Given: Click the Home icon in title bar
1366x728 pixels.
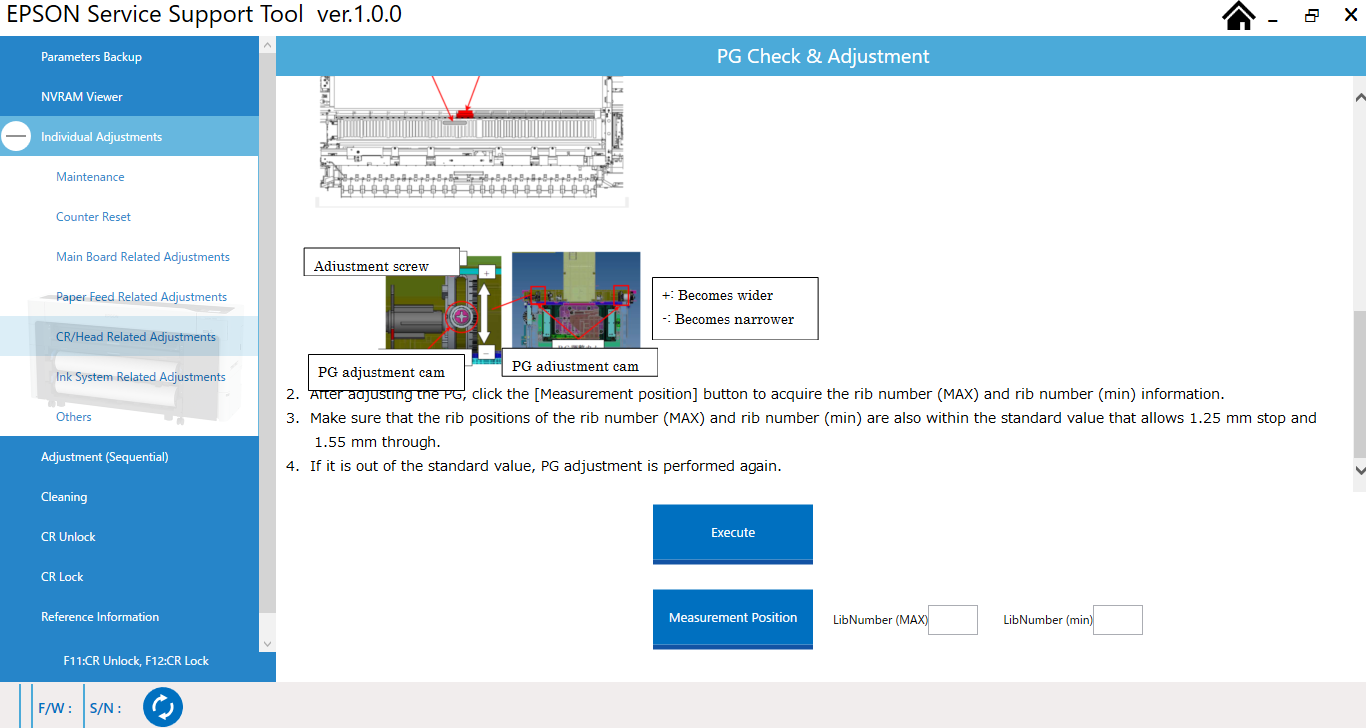Looking at the screenshot, I should 1238,16.
